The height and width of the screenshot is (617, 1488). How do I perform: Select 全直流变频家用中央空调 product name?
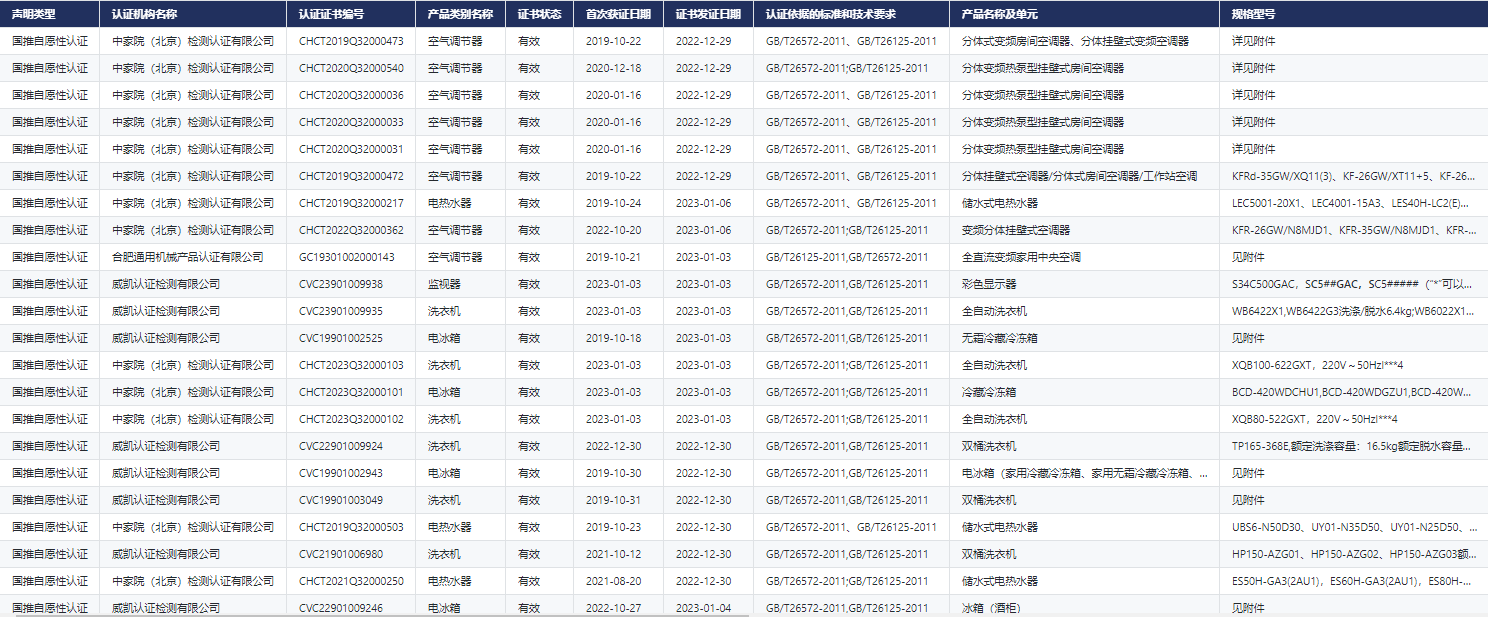[1021, 257]
